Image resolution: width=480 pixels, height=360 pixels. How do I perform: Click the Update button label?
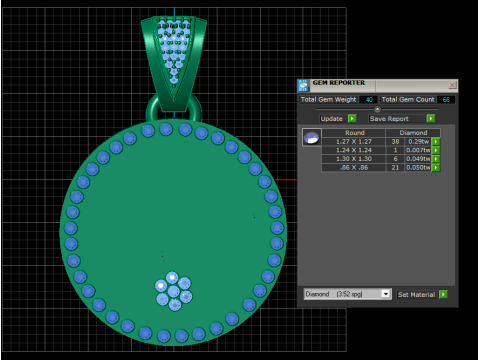331,119
